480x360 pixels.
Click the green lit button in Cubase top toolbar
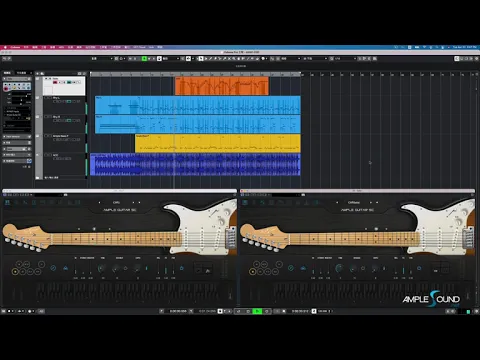pos(144,58)
